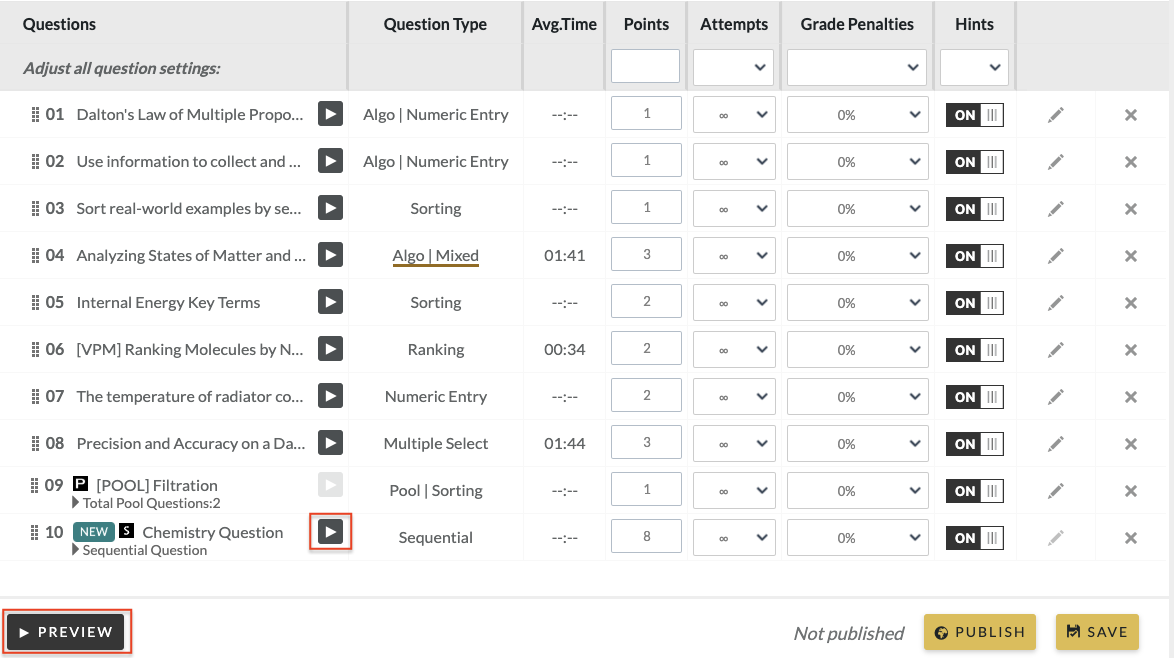The width and height of the screenshot is (1174, 658).
Task: Delete question 02 with the X icon
Action: click(1131, 162)
